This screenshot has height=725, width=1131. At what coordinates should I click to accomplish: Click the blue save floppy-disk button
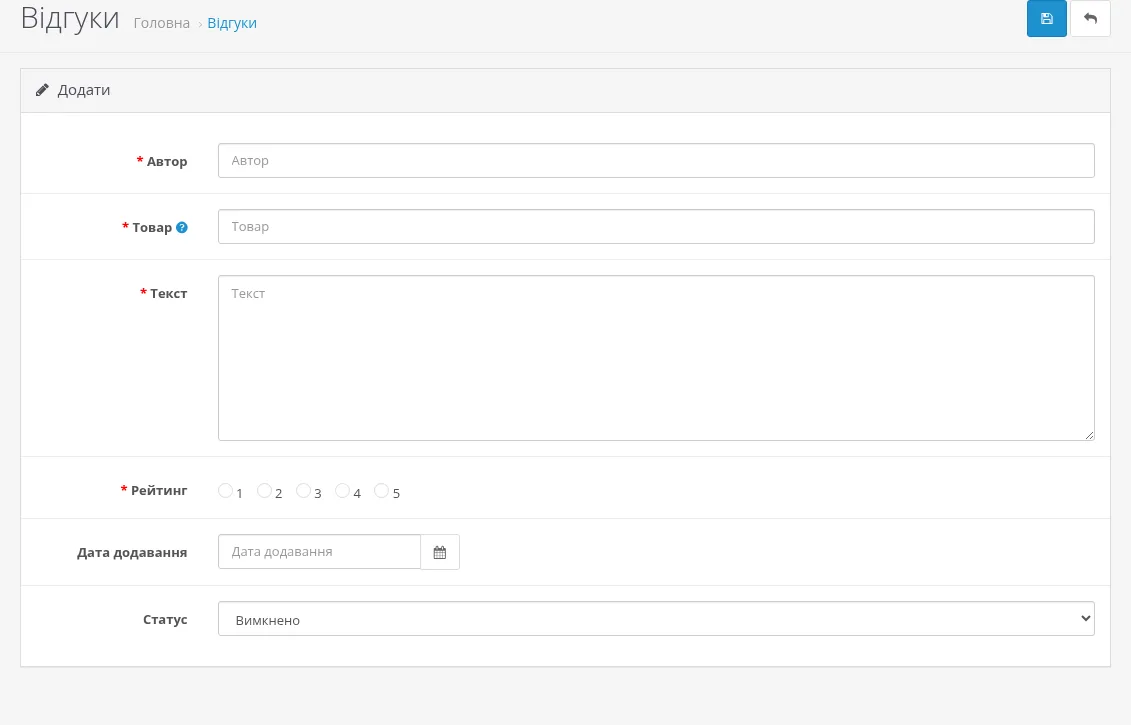(1047, 19)
